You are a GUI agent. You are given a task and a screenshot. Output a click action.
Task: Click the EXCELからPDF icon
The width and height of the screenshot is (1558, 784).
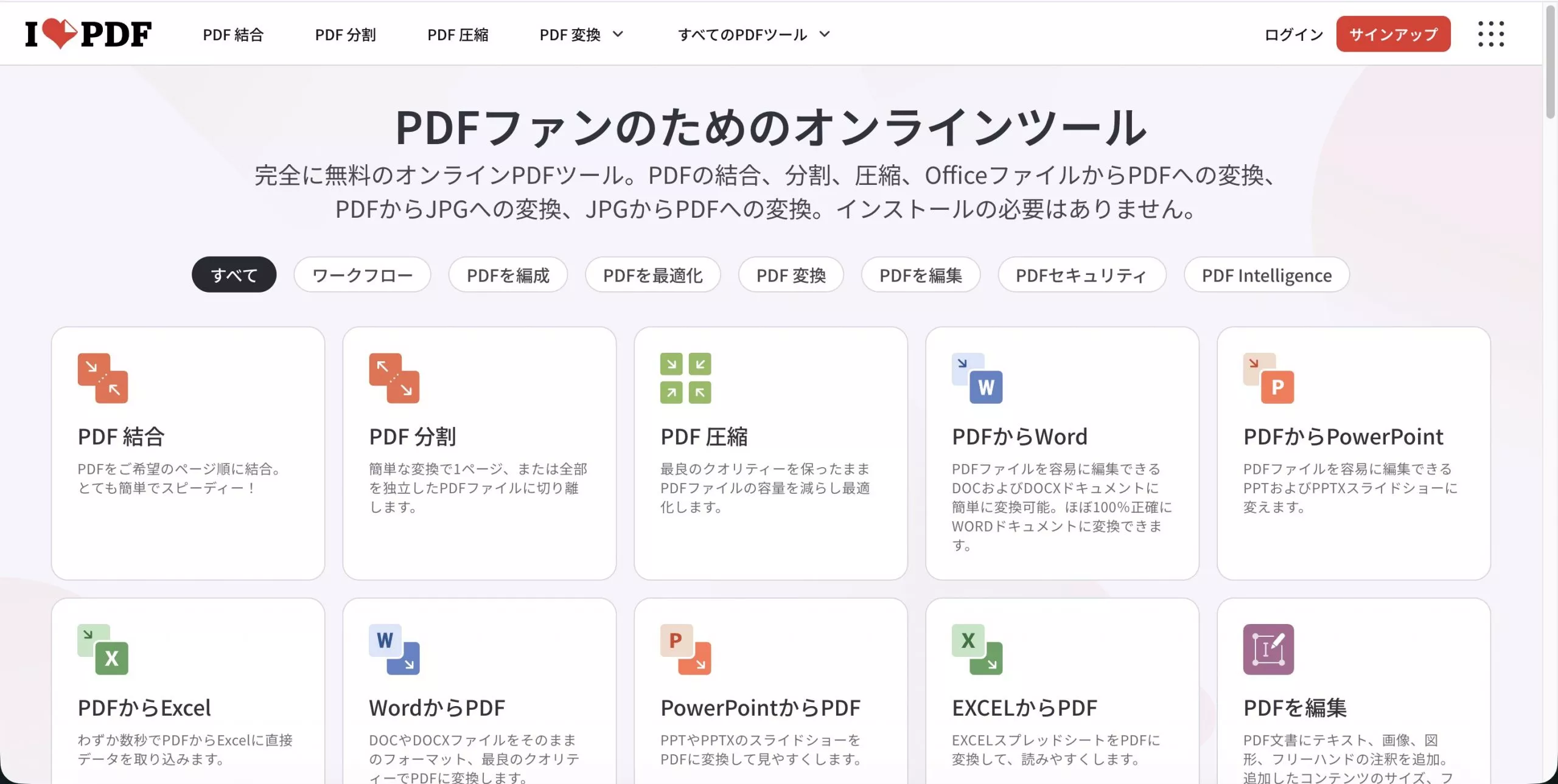(977, 649)
